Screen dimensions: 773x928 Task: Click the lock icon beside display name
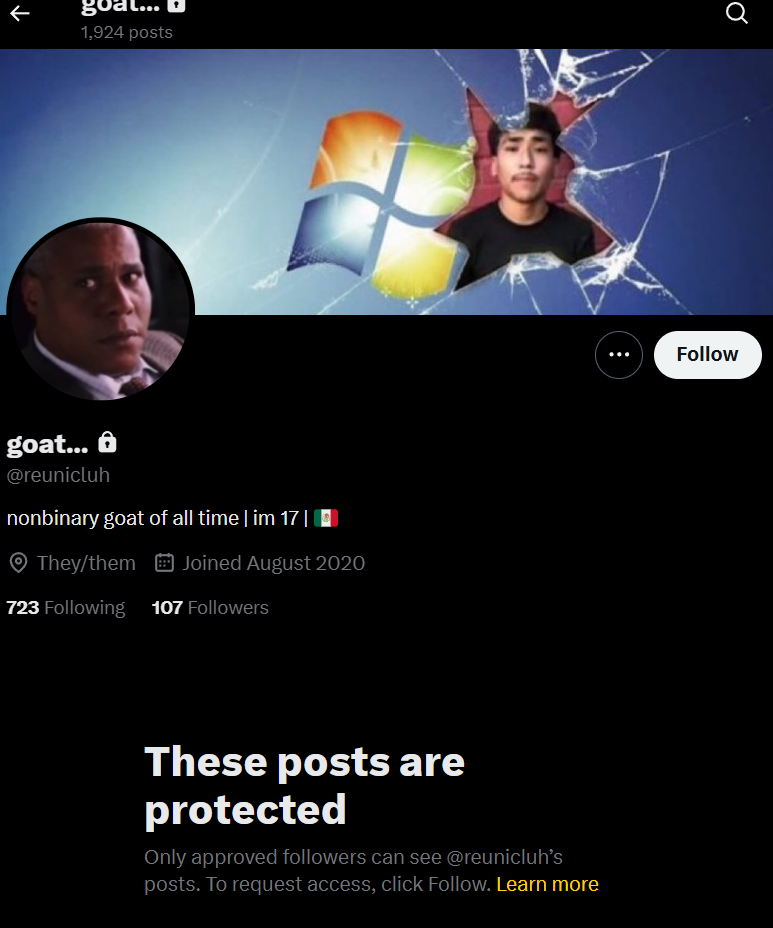point(107,442)
